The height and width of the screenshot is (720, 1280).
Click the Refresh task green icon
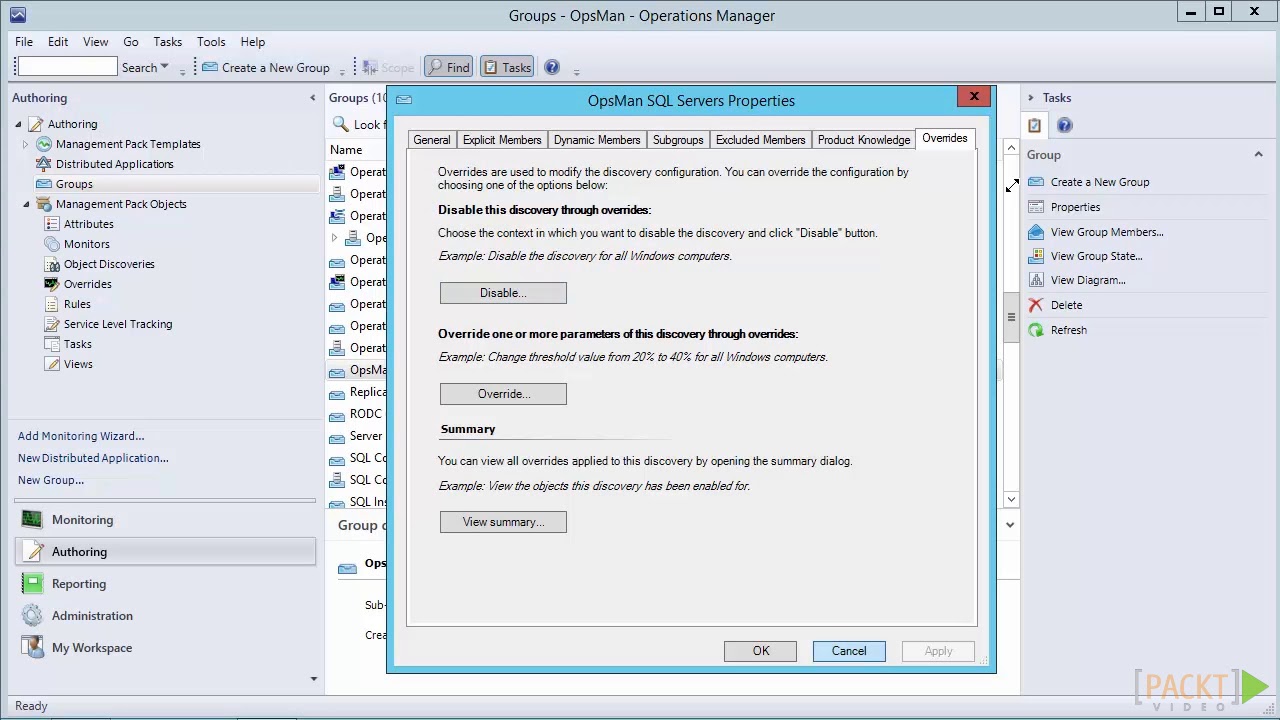coord(1035,330)
